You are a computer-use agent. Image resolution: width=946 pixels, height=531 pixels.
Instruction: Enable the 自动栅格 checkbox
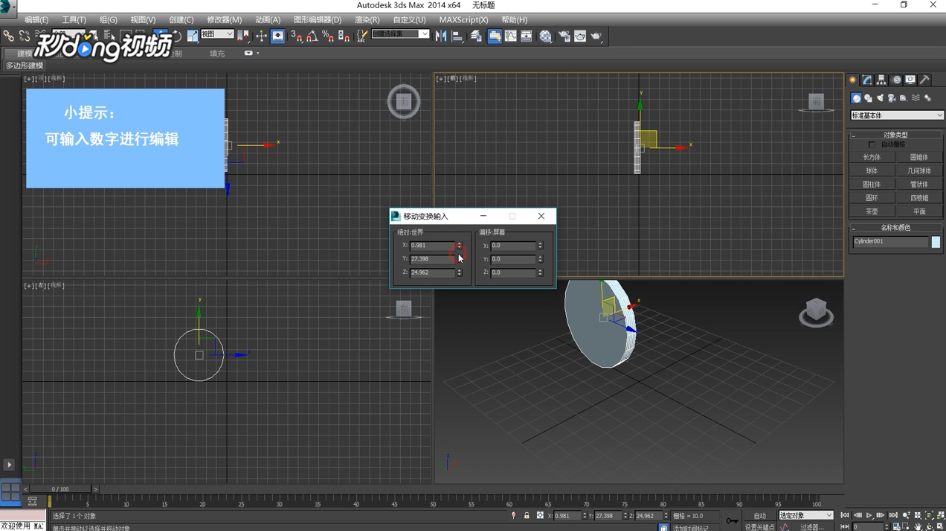click(871, 145)
